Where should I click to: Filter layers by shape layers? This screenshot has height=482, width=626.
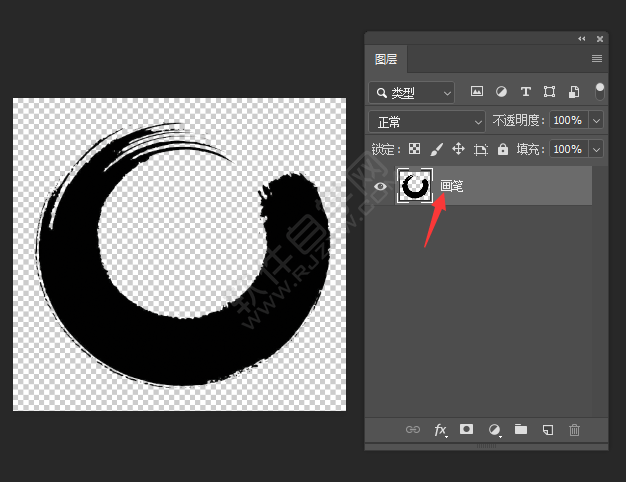click(549, 92)
